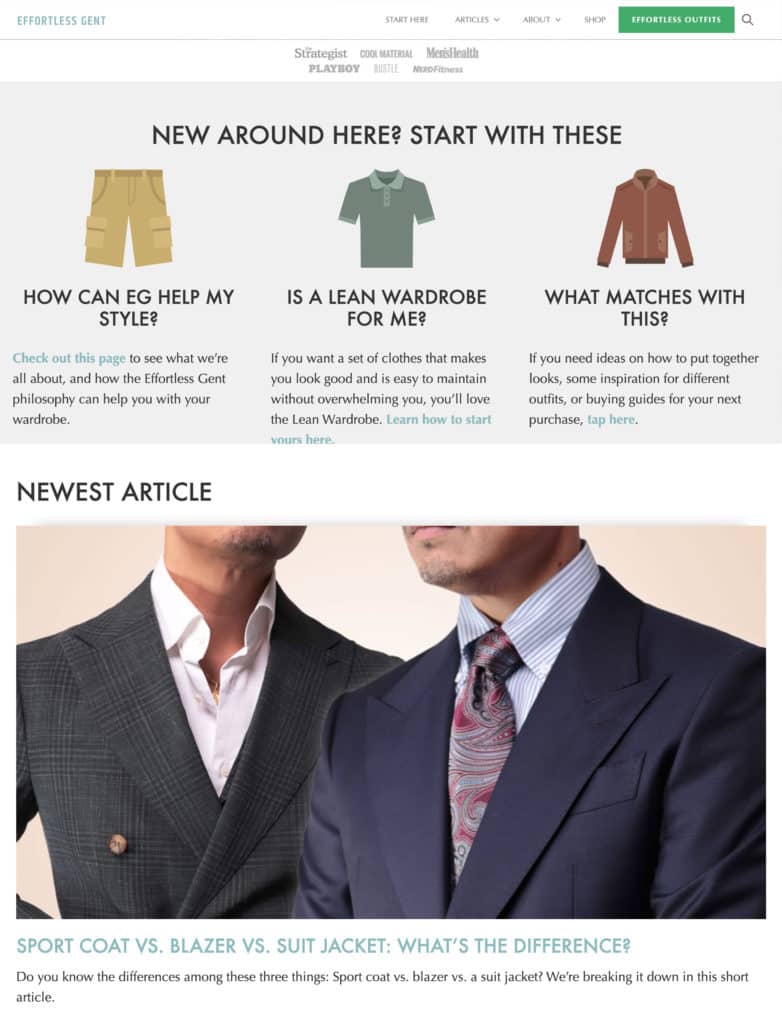The height and width of the screenshot is (1024, 782).
Task: Click the green polo shirt illustration
Action: [387, 218]
